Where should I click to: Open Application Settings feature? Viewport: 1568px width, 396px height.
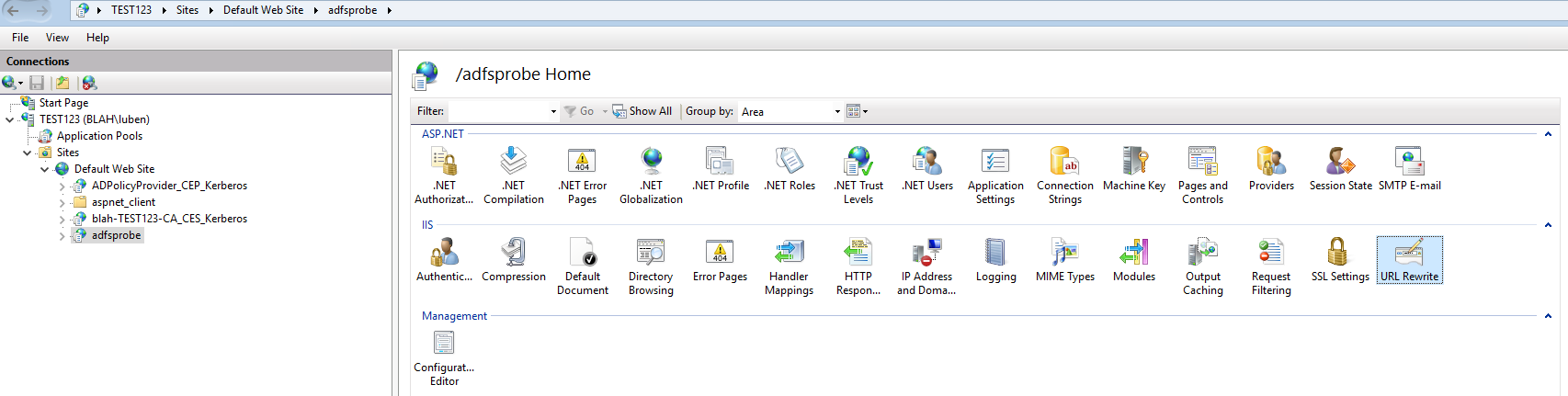[x=995, y=175]
